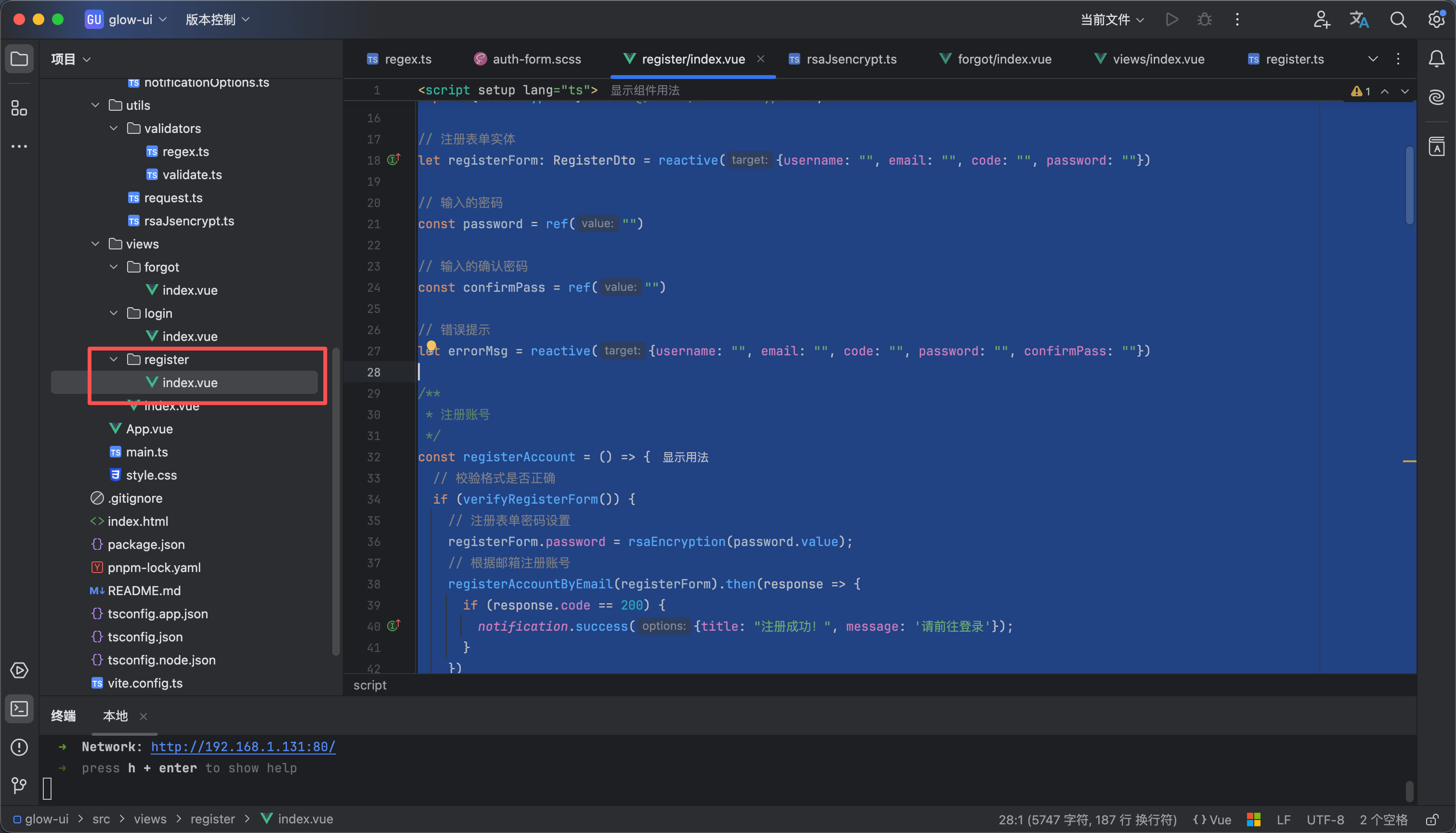The width and height of the screenshot is (1456, 833).
Task: Toggle the read-only lock in status bar
Action: point(1432,819)
